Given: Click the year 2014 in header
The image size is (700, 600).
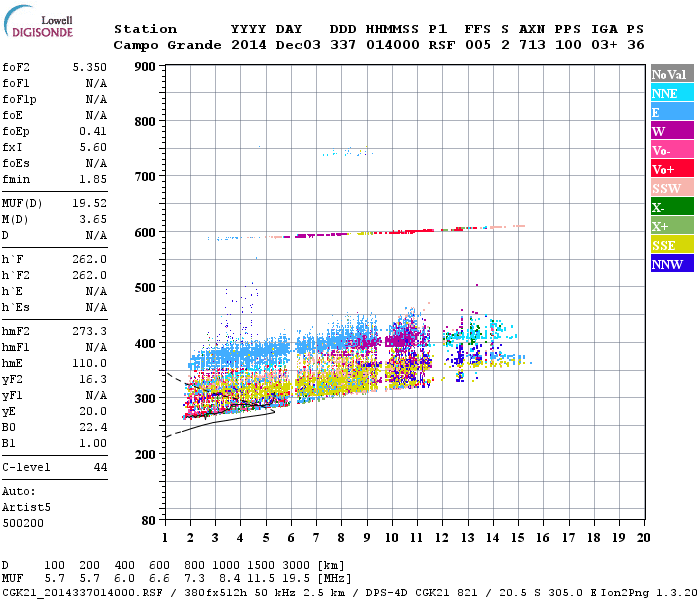Looking at the screenshot, I should click(249, 45).
